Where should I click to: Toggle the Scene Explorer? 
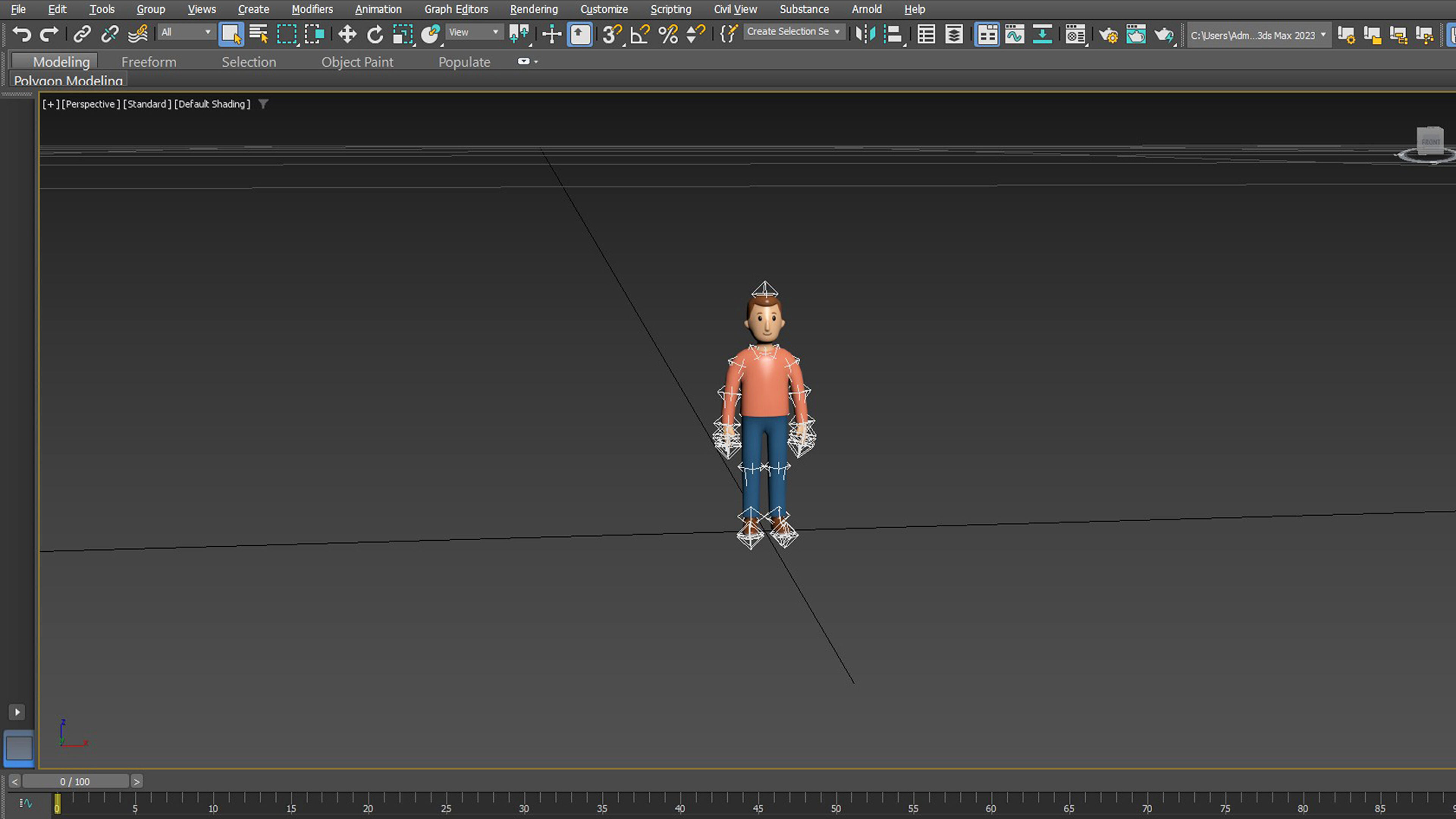point(926,35)
